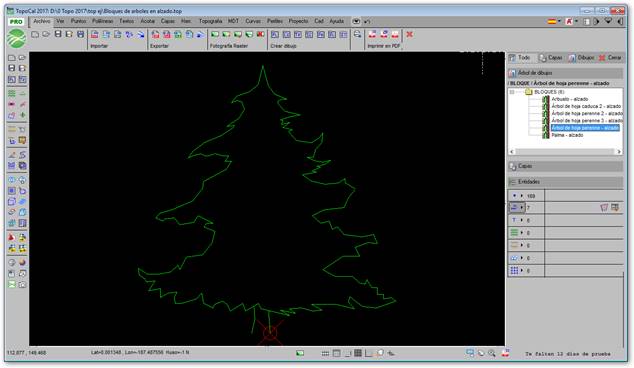Click the delete raster photo icon
Screen dimensions: 634x368
tap(260, 34)
